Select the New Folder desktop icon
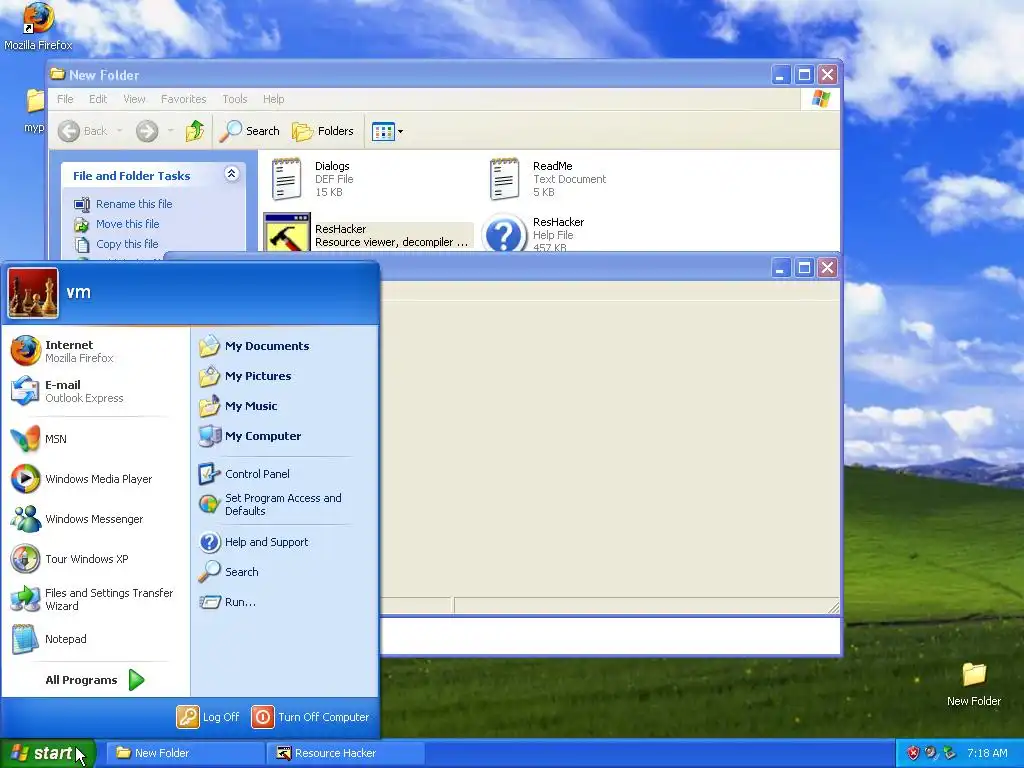The height and width of the screenshot is (768, 1024). point(973,684)
